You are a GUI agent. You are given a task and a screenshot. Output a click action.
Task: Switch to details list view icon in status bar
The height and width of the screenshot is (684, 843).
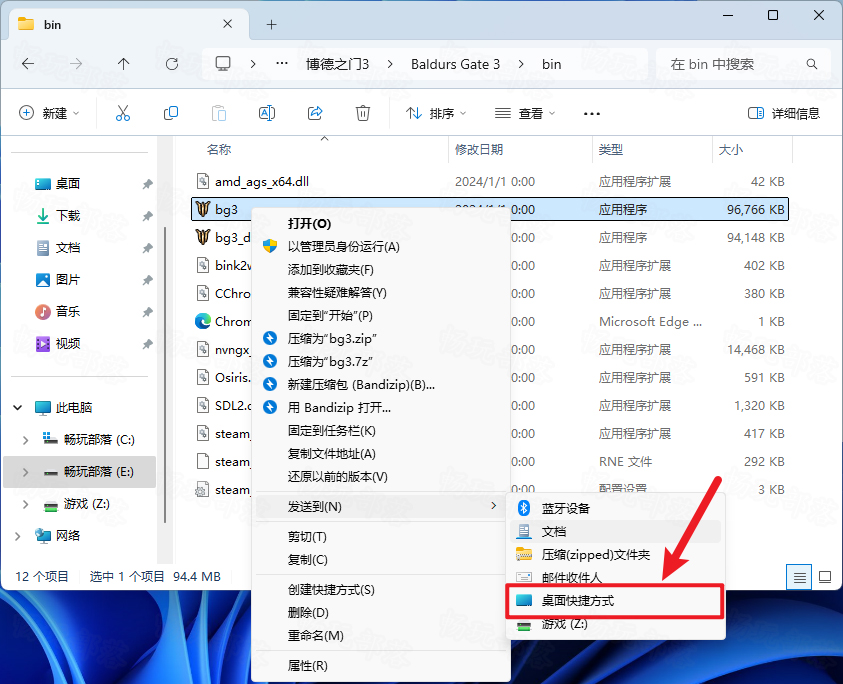tap(799, 578)
